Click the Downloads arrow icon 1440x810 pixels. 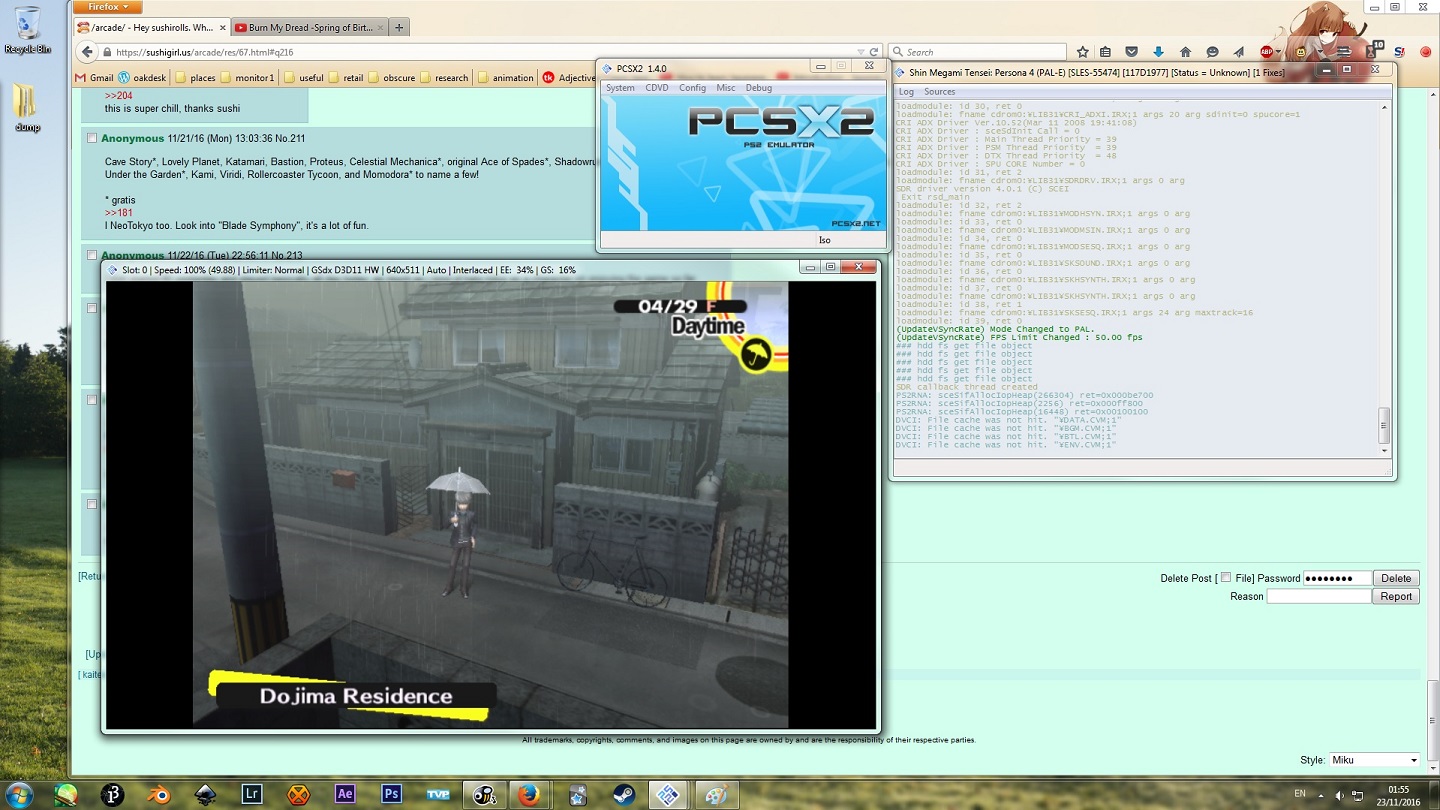pos(1158,52)
